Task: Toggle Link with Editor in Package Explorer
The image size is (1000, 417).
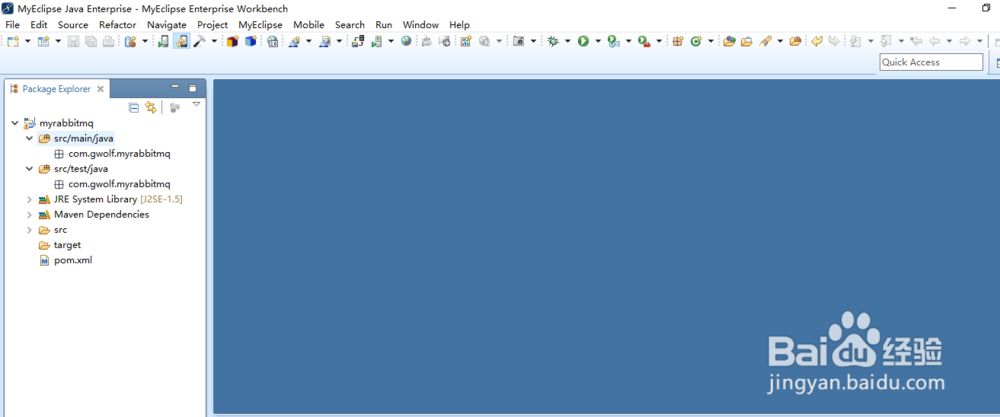Action: click(151, 108)
